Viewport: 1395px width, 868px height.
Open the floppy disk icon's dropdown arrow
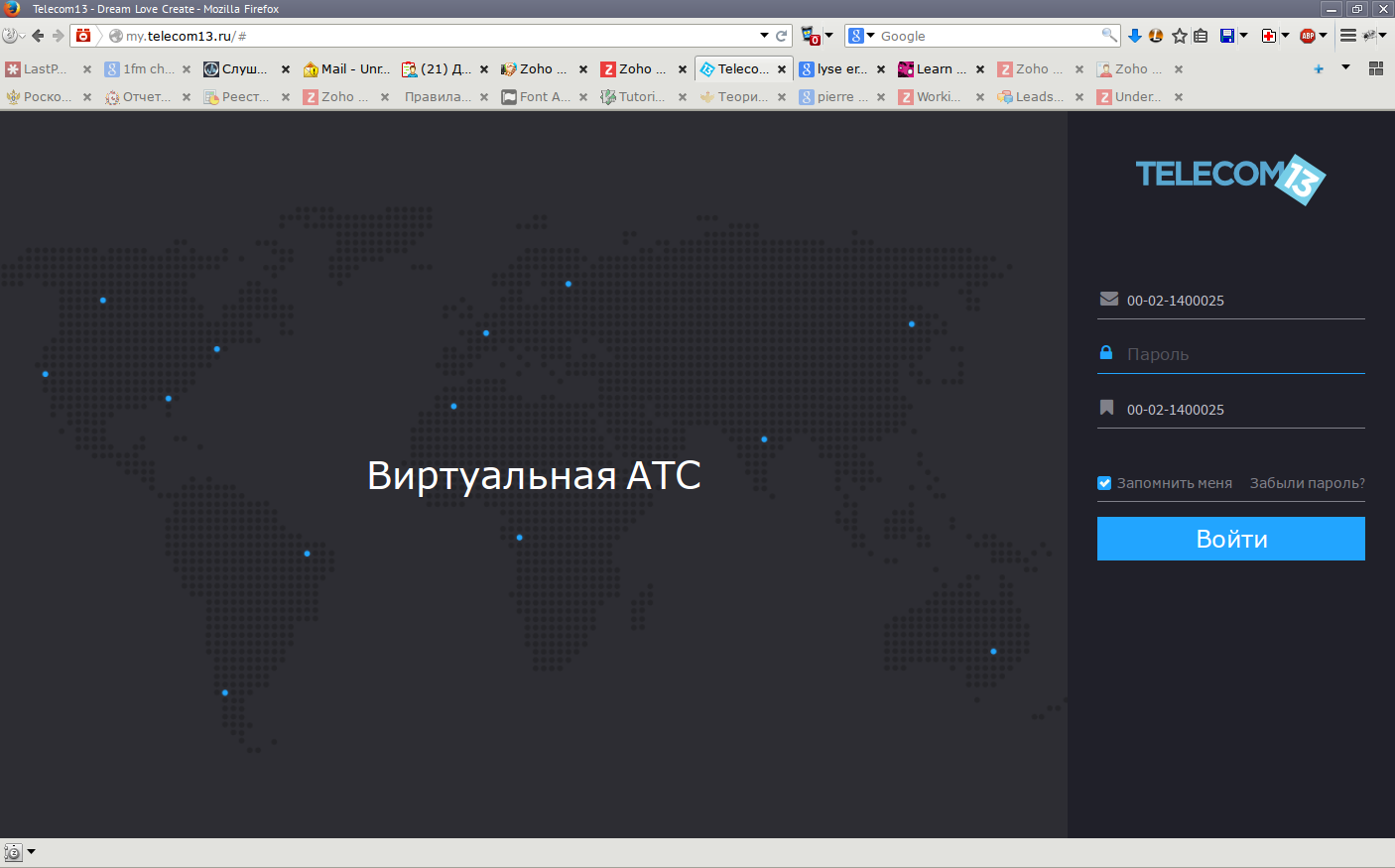(x=1243, y=36)
